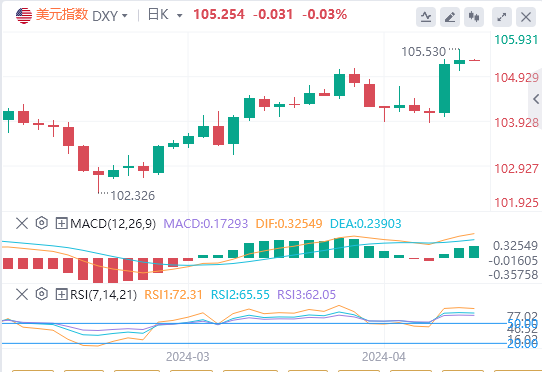Expand chart to fullscreen with arrows icon
The width and height of the screenshot is (542, 372).
coord(502,17)
